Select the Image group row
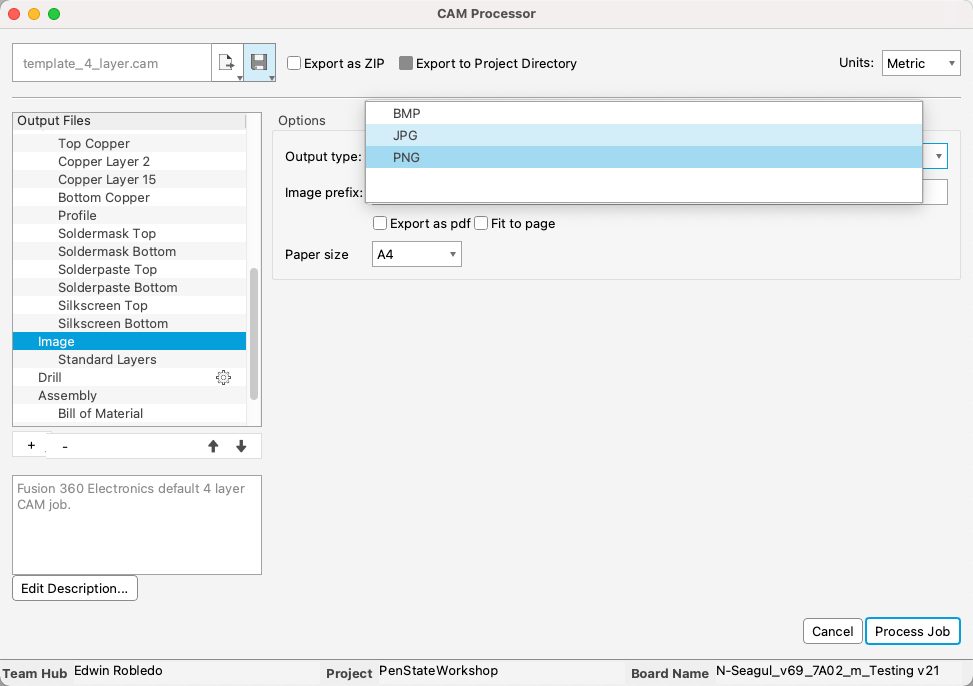 pos(129,341)
